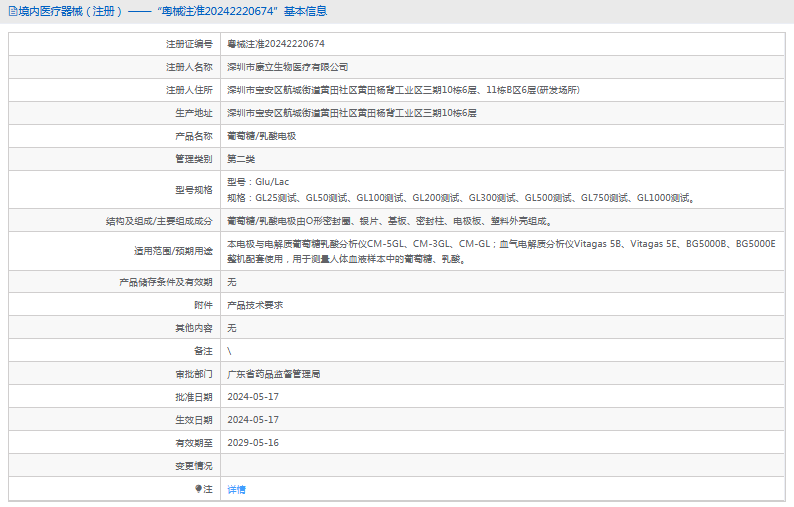Image resolution: width=794 pixels, height=507 pixels.
Task: Select the 第二类 category value
Action: pos(241,159)
